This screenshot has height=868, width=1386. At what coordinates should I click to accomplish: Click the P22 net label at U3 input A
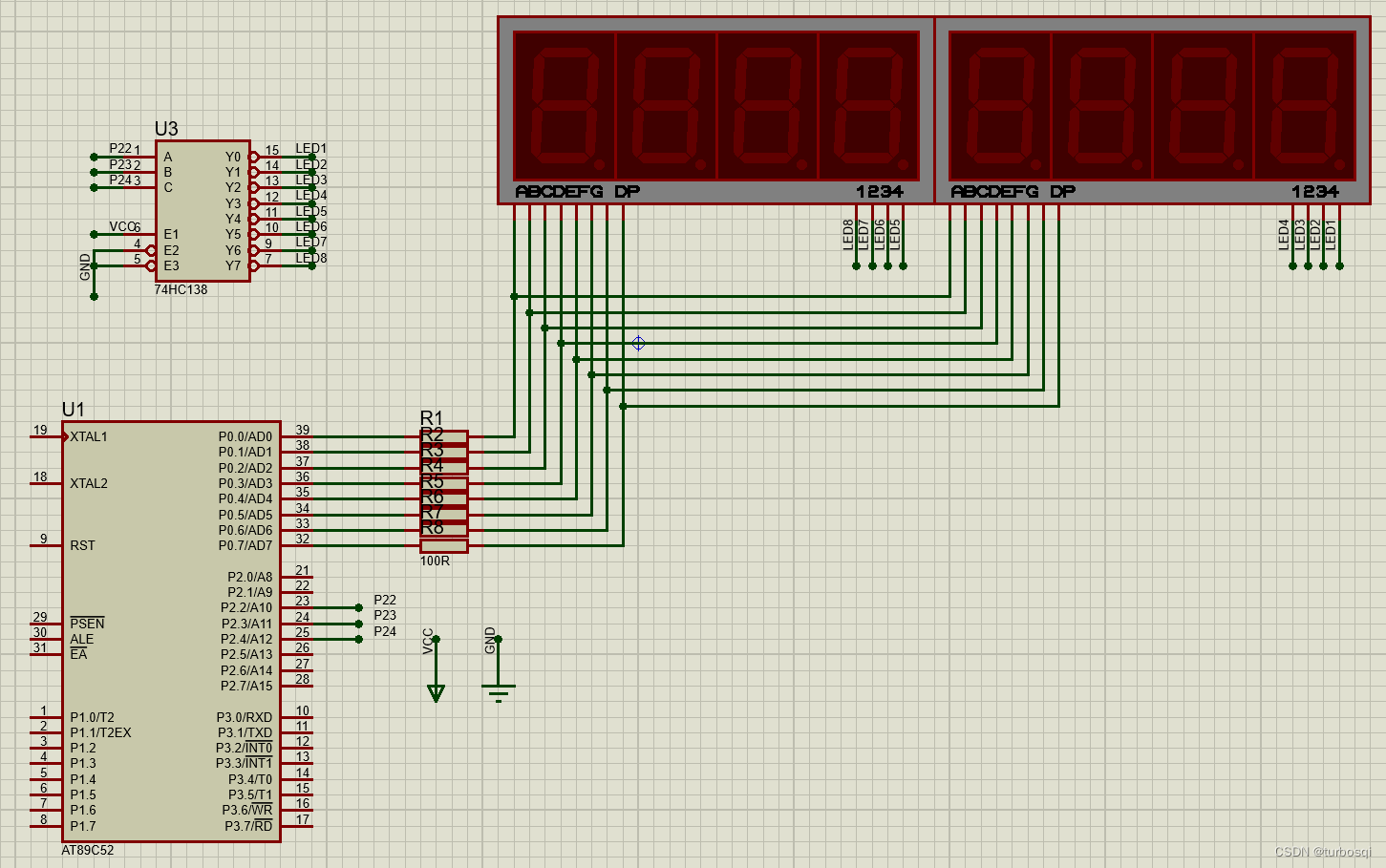tap(120, 149)
